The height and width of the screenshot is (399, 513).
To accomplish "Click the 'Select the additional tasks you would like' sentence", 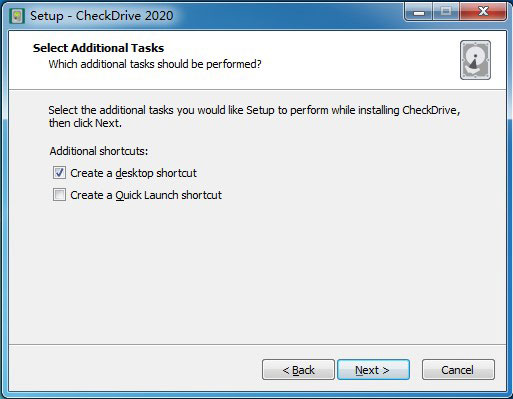I will [254, 110].
